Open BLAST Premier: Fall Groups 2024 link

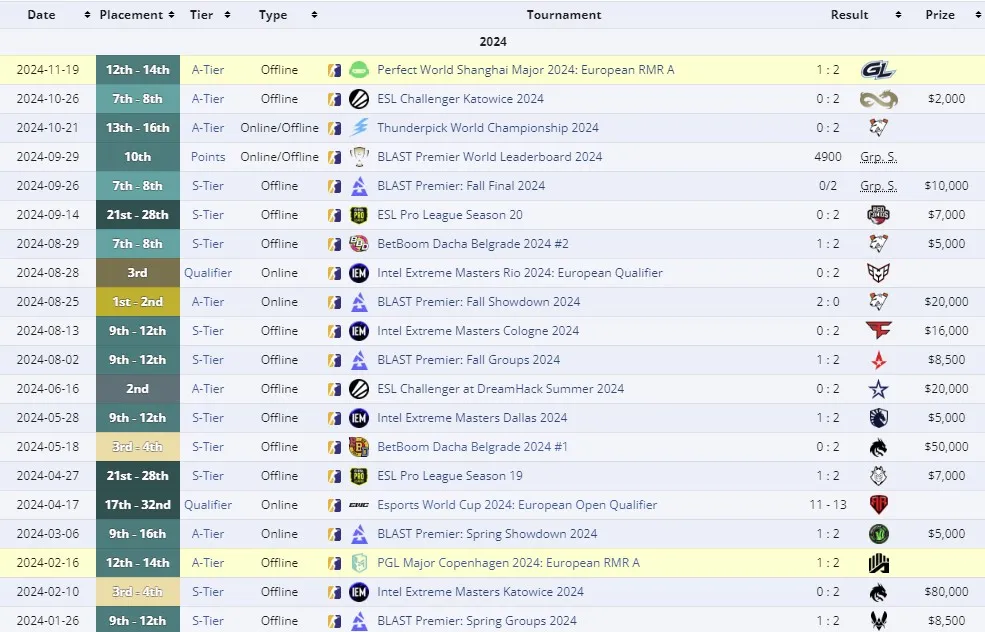coord(468,359)
